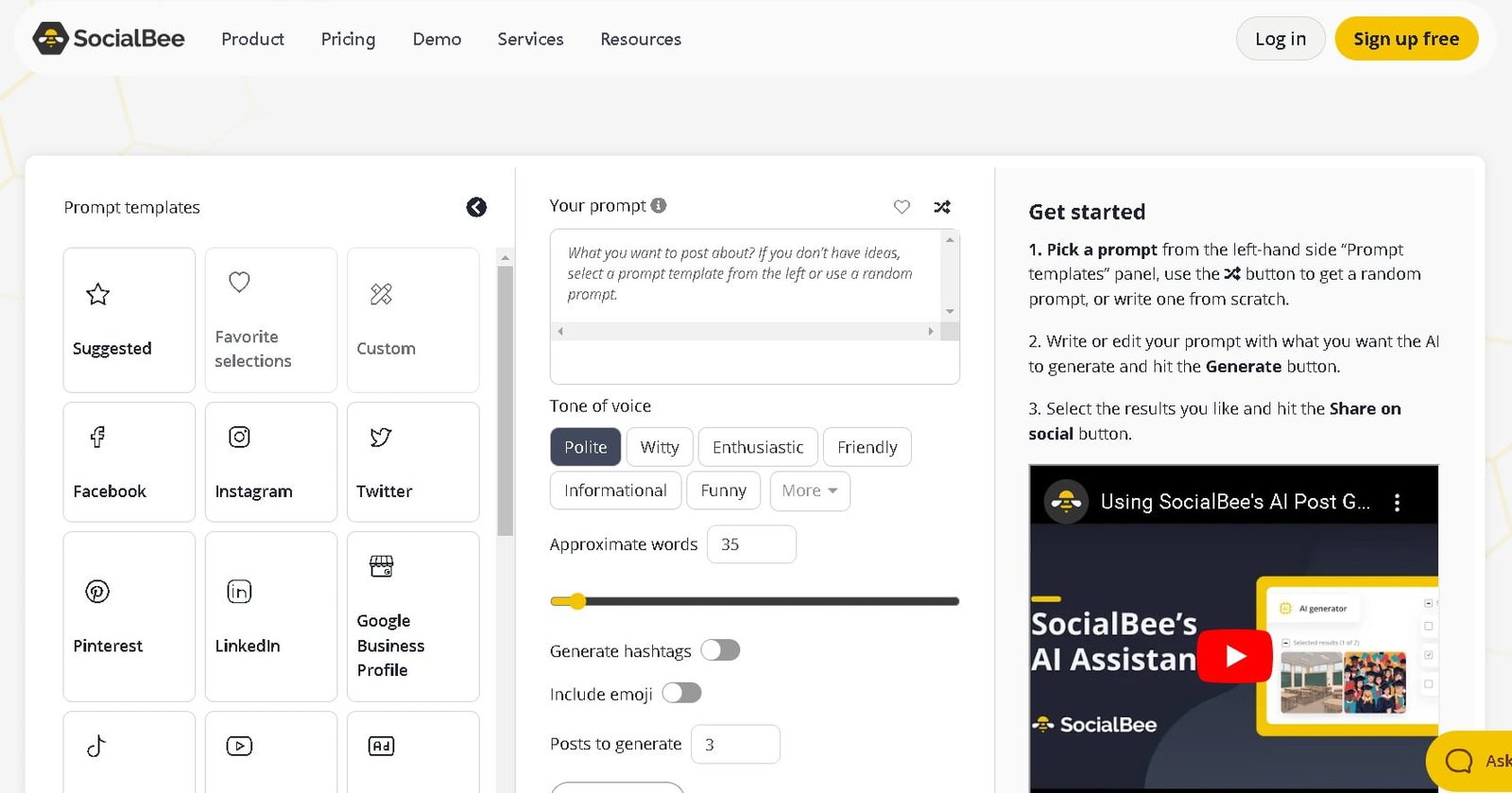Go to the Demo page
The width and height of the screenshot is (1512, 793).
pyautogui.click(x=437, y=39)
